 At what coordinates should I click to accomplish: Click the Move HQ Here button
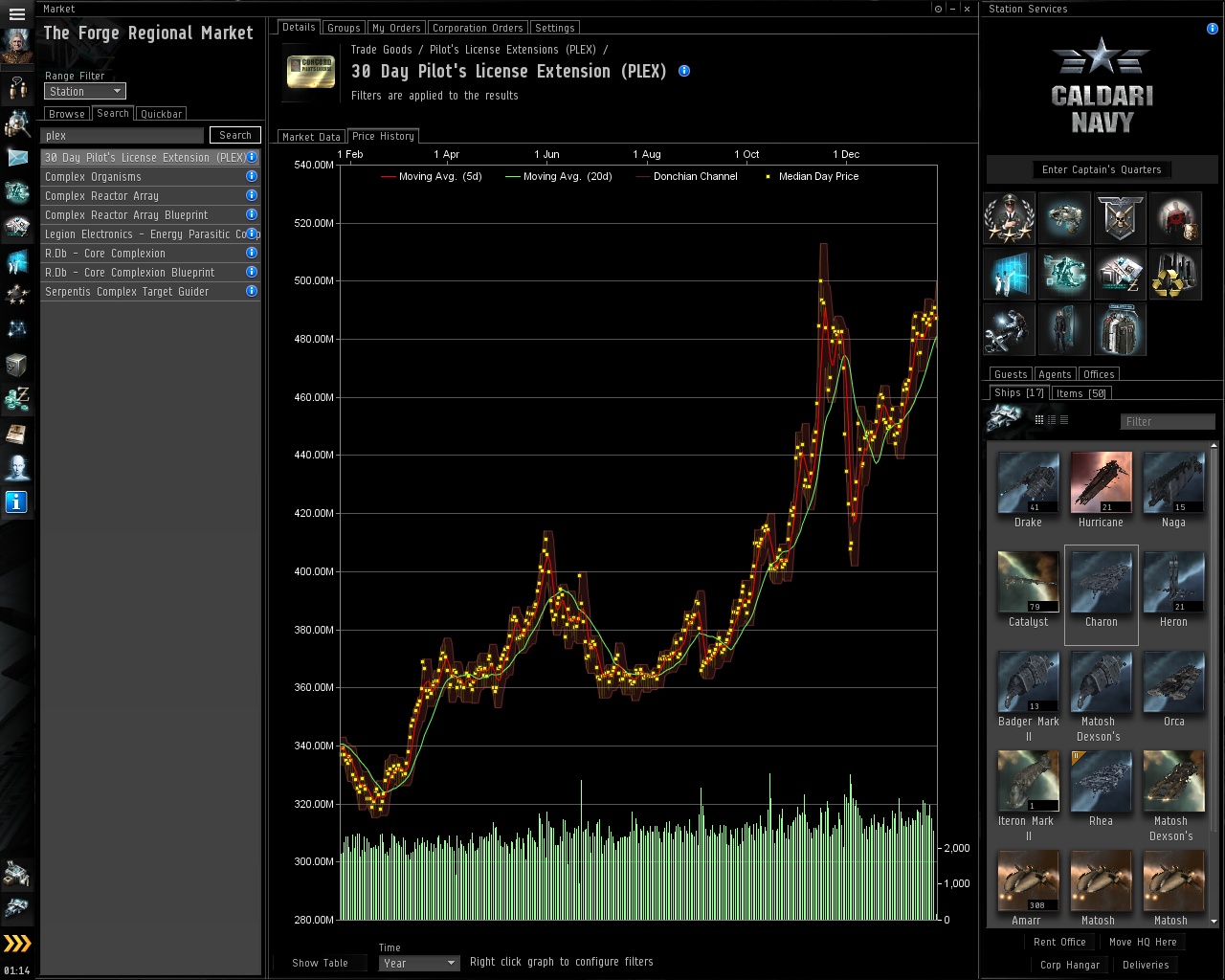point(1143,943)
